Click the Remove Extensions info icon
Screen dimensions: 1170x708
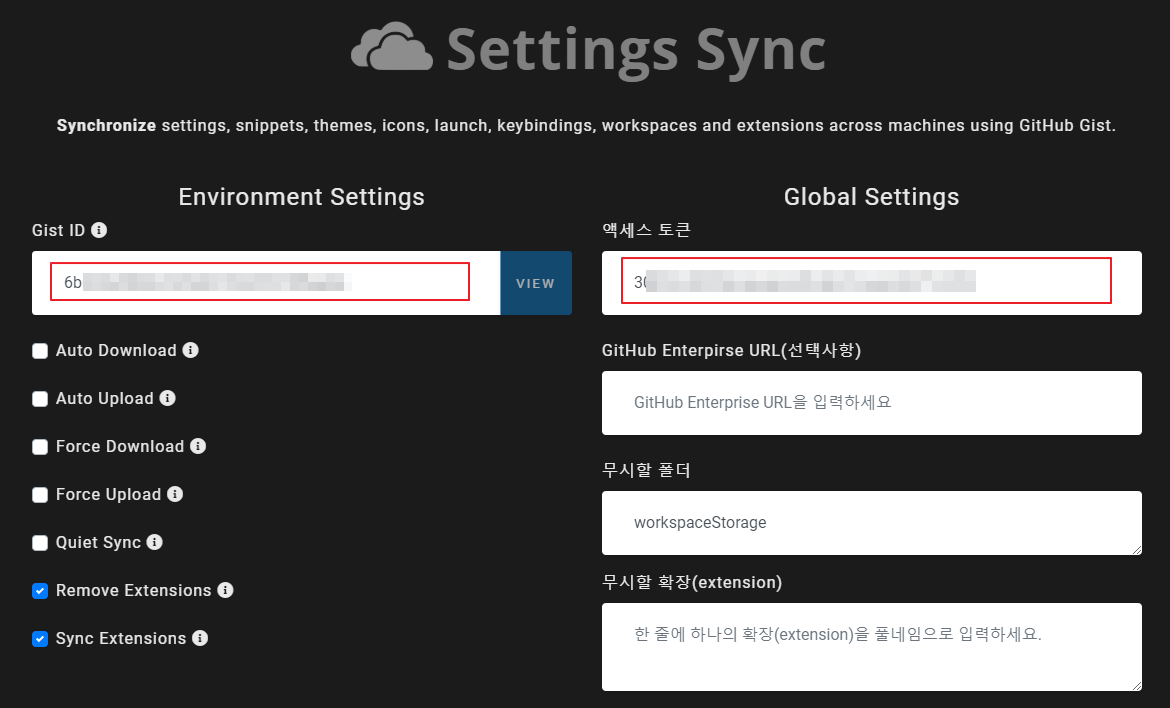[x=225, y=590]
